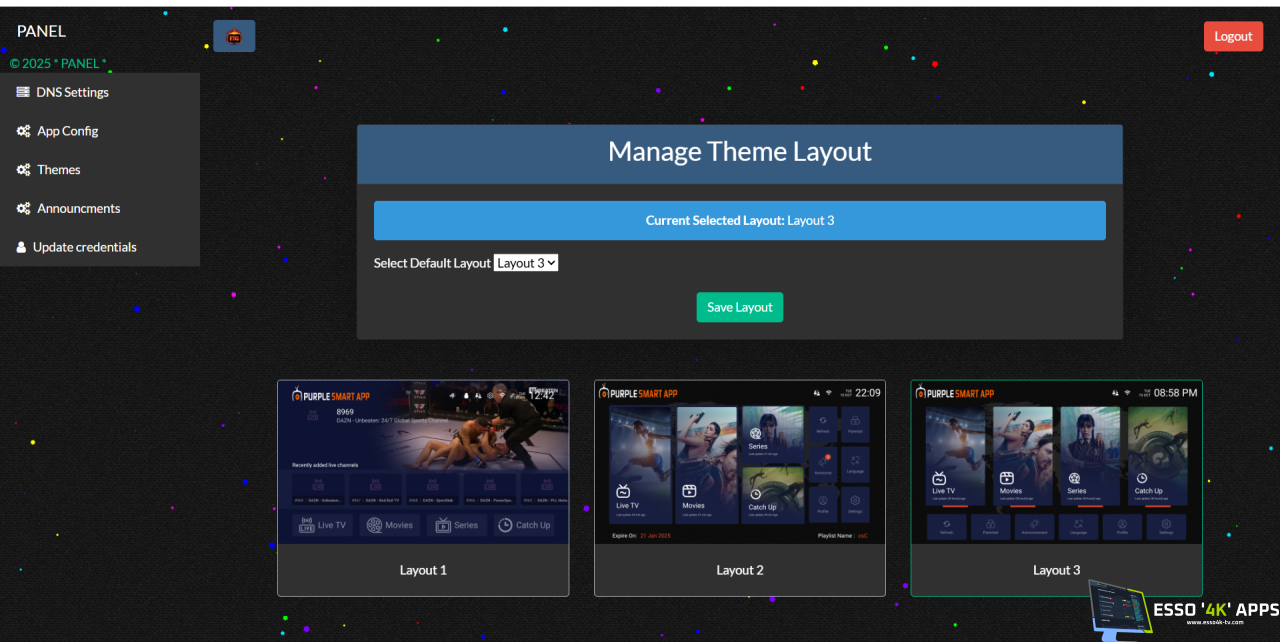Pick the Layout 3 preview thumbnail

1056,462
